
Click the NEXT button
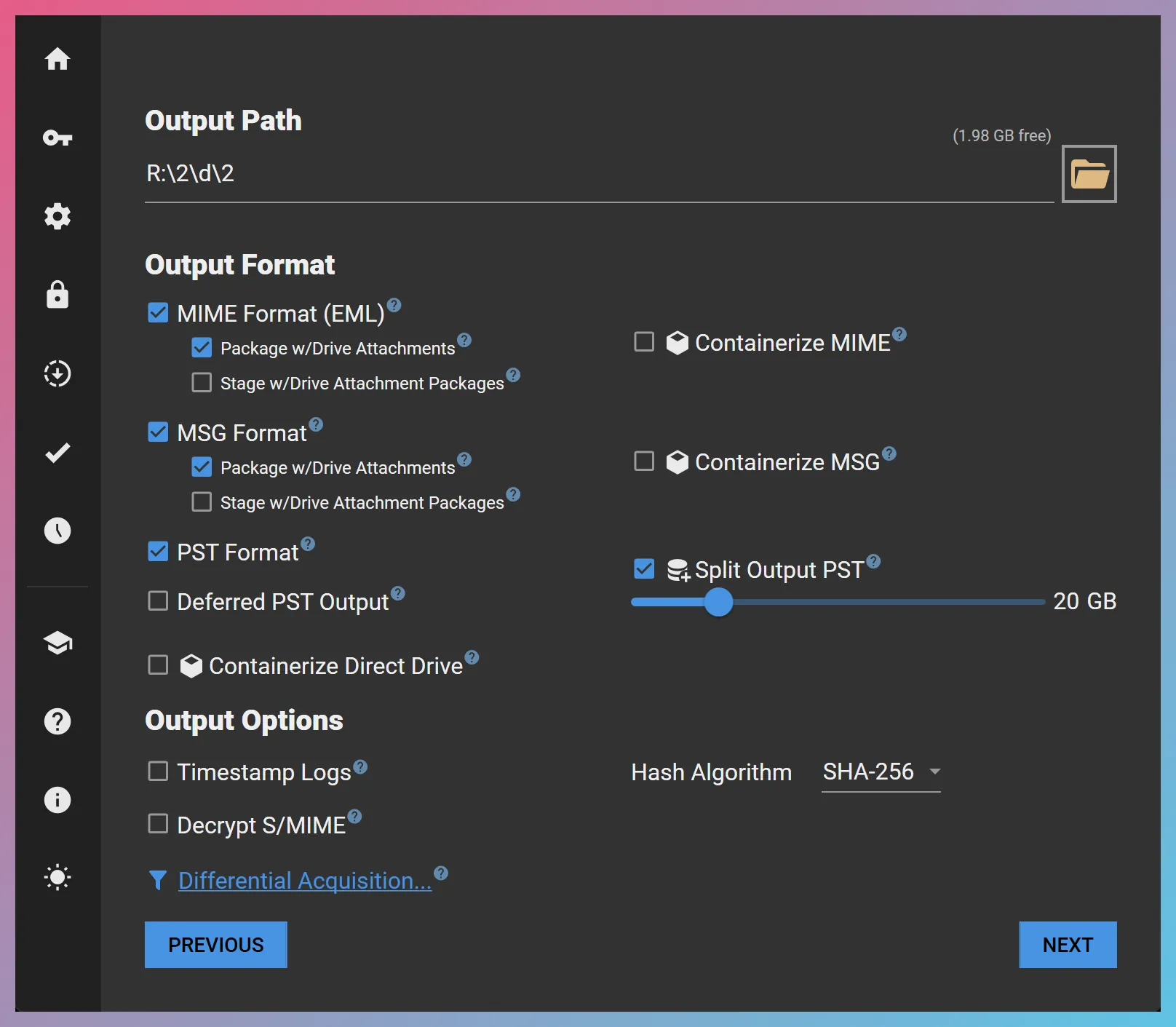1068,945
